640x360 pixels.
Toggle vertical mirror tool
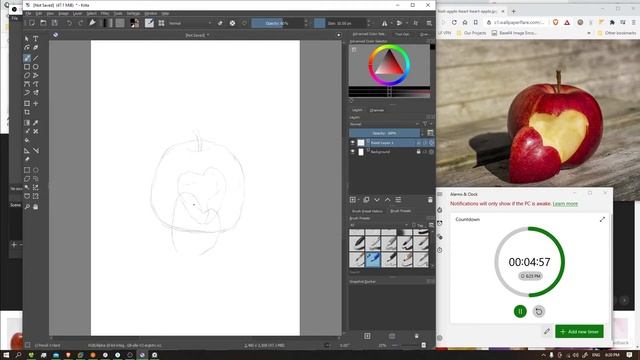click(399, 23)
